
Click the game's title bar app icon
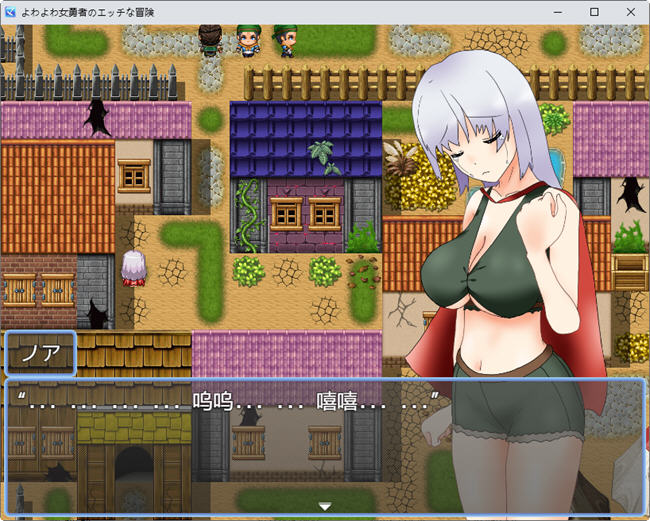tap(11, 11)
